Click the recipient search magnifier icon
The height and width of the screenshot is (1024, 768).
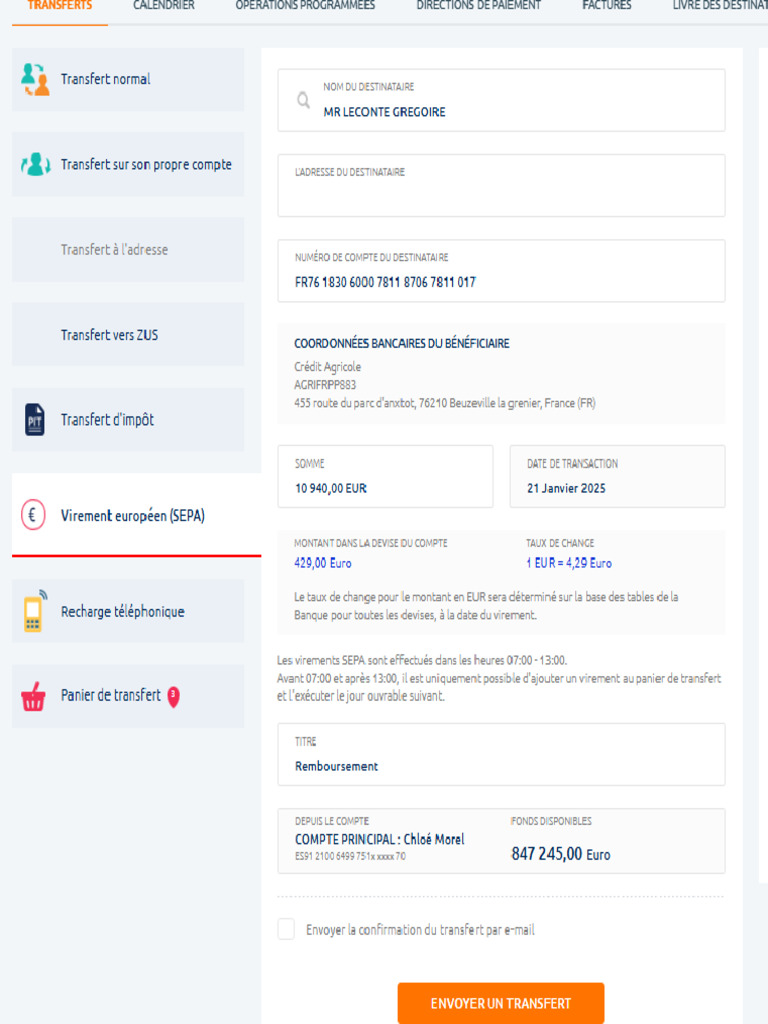[x=303, y=100]
